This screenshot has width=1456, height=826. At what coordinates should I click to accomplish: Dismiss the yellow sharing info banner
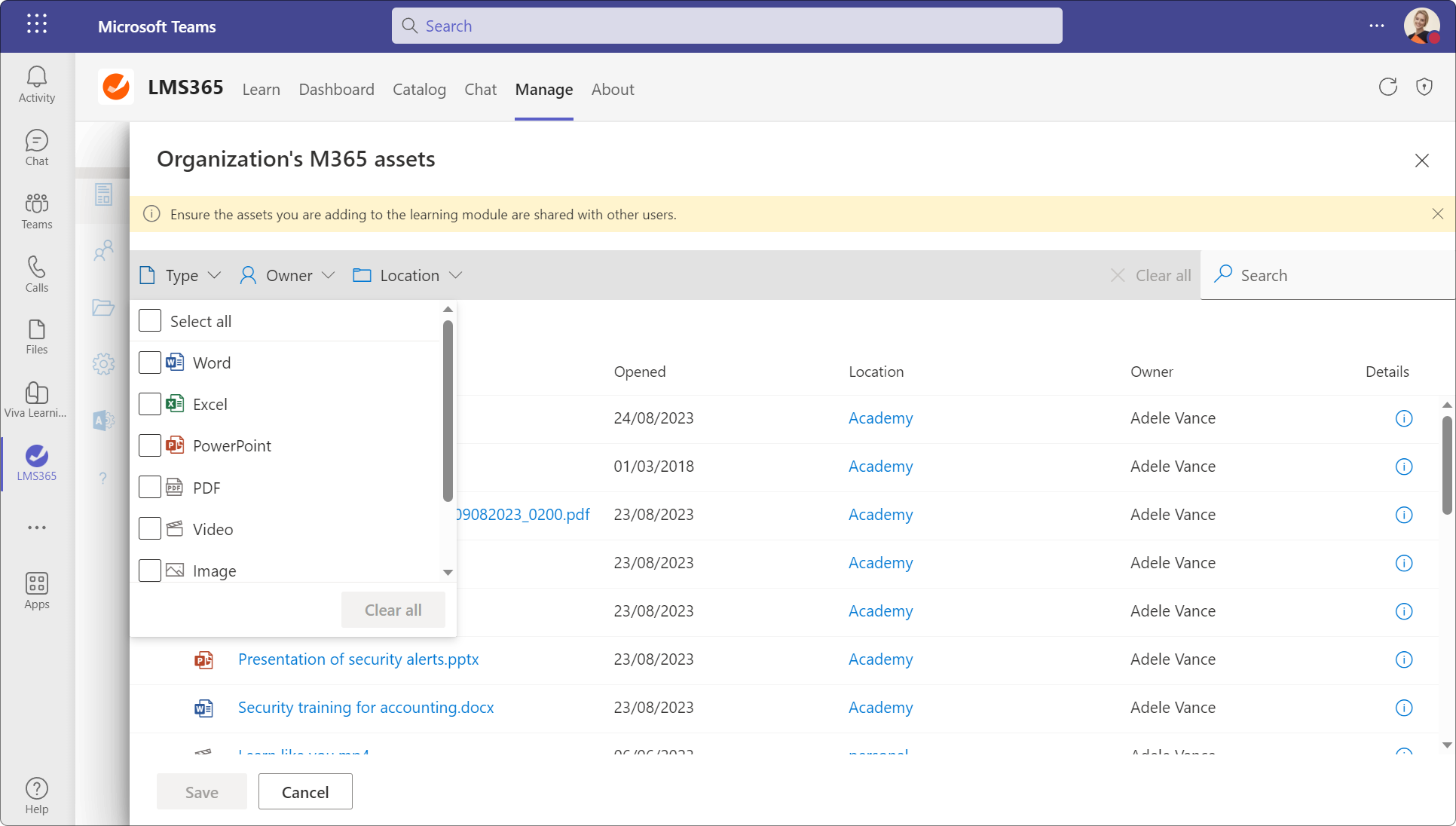(1438, 214)
